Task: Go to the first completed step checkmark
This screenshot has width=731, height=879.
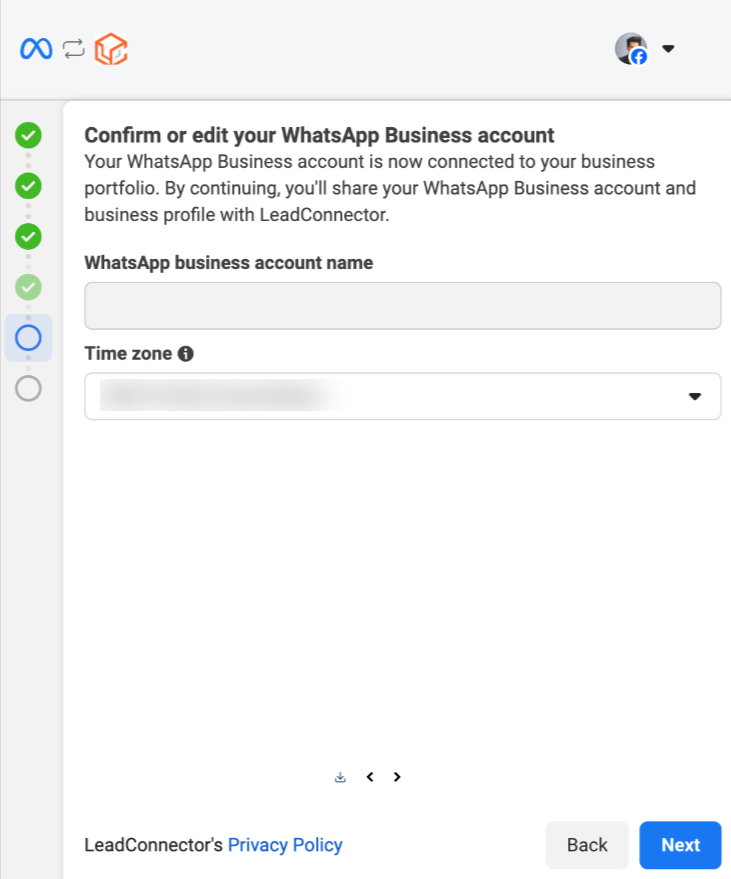Action: click(x=28, y=135)
